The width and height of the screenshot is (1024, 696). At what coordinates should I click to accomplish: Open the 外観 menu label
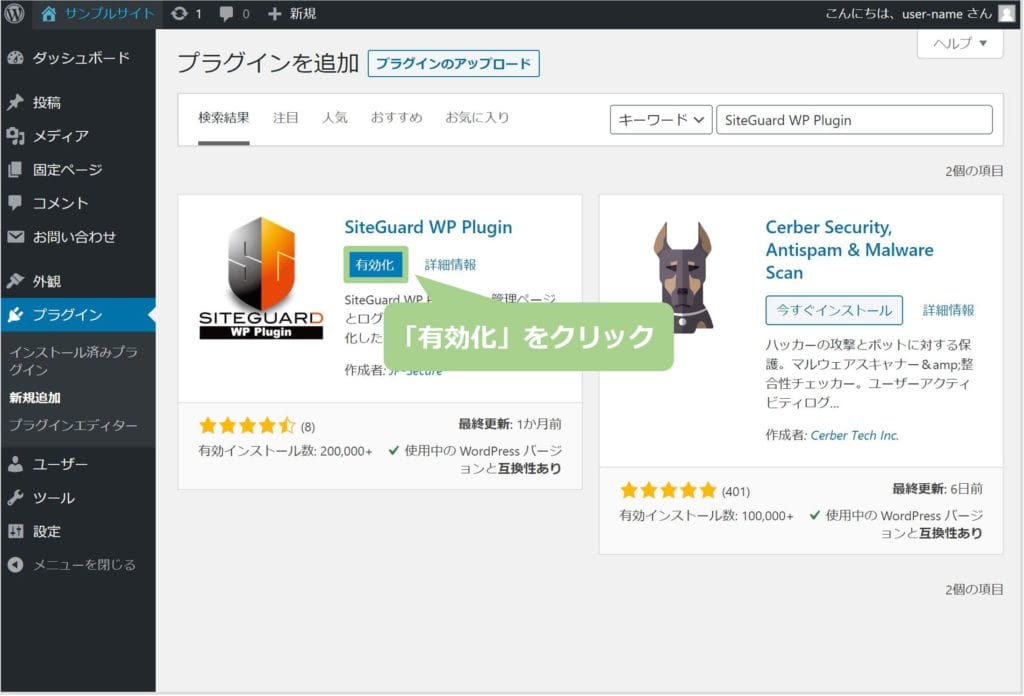47,281
